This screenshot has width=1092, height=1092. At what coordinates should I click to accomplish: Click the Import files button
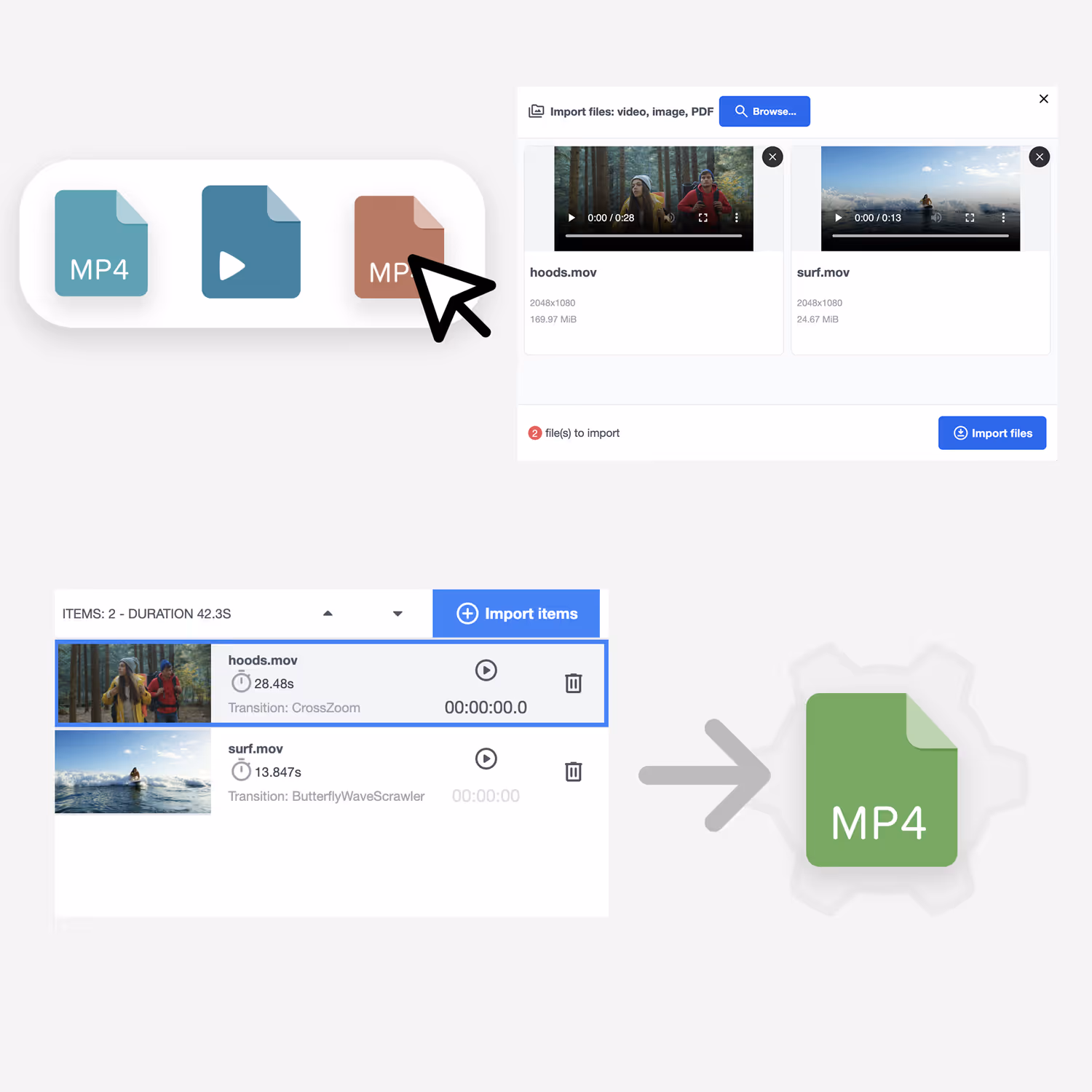click(x=992, y=433)
